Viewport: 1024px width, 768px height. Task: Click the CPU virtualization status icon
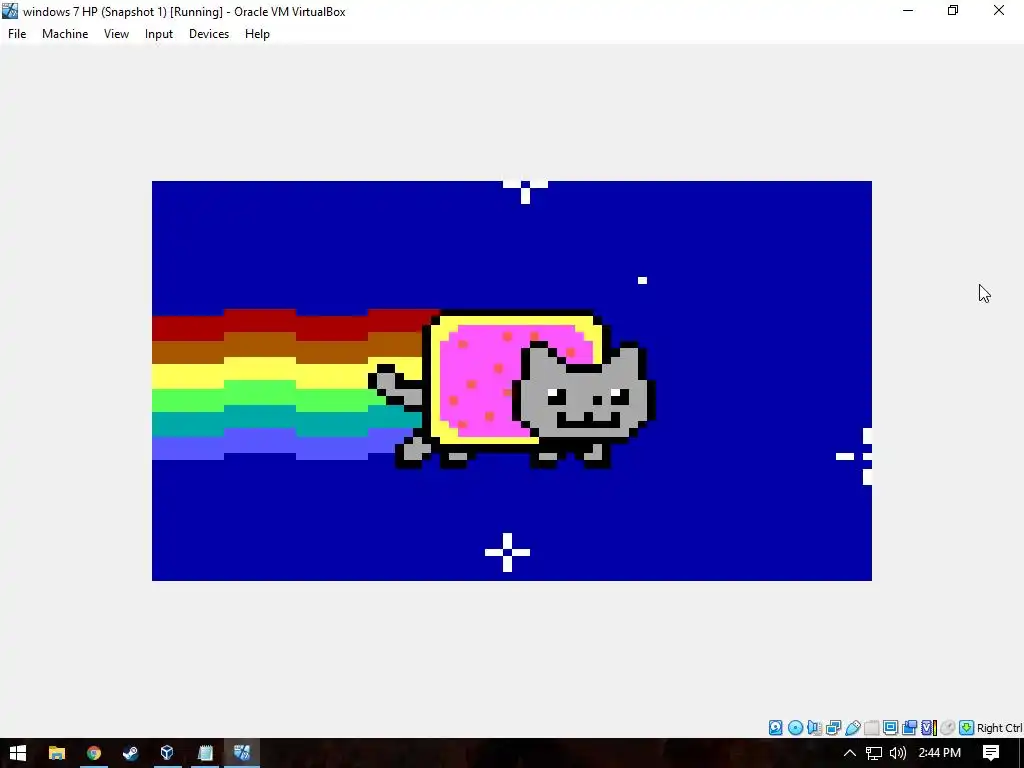pyautogui.click(x=929, y=728)
